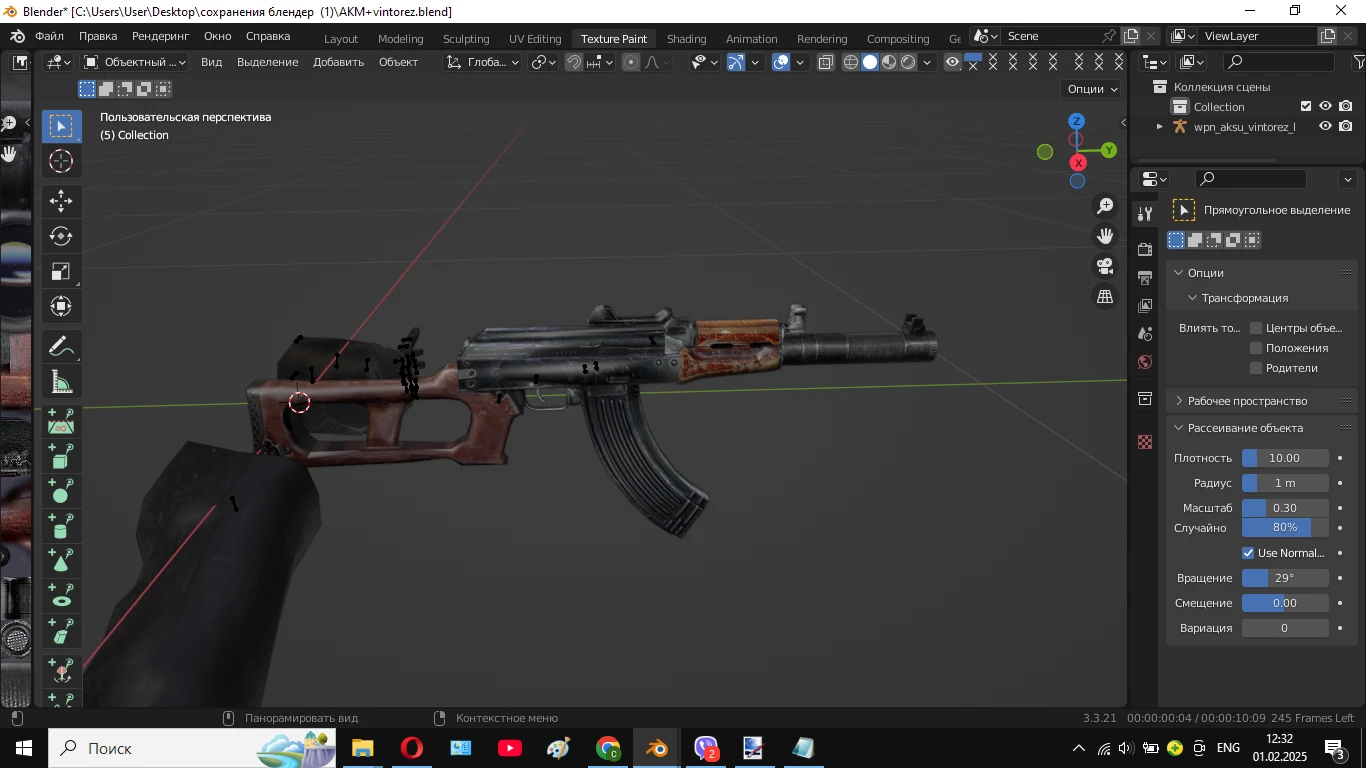
Task: Hide Collection using its eye icon
Action: pyautogui.click(x=1325, y=106)
